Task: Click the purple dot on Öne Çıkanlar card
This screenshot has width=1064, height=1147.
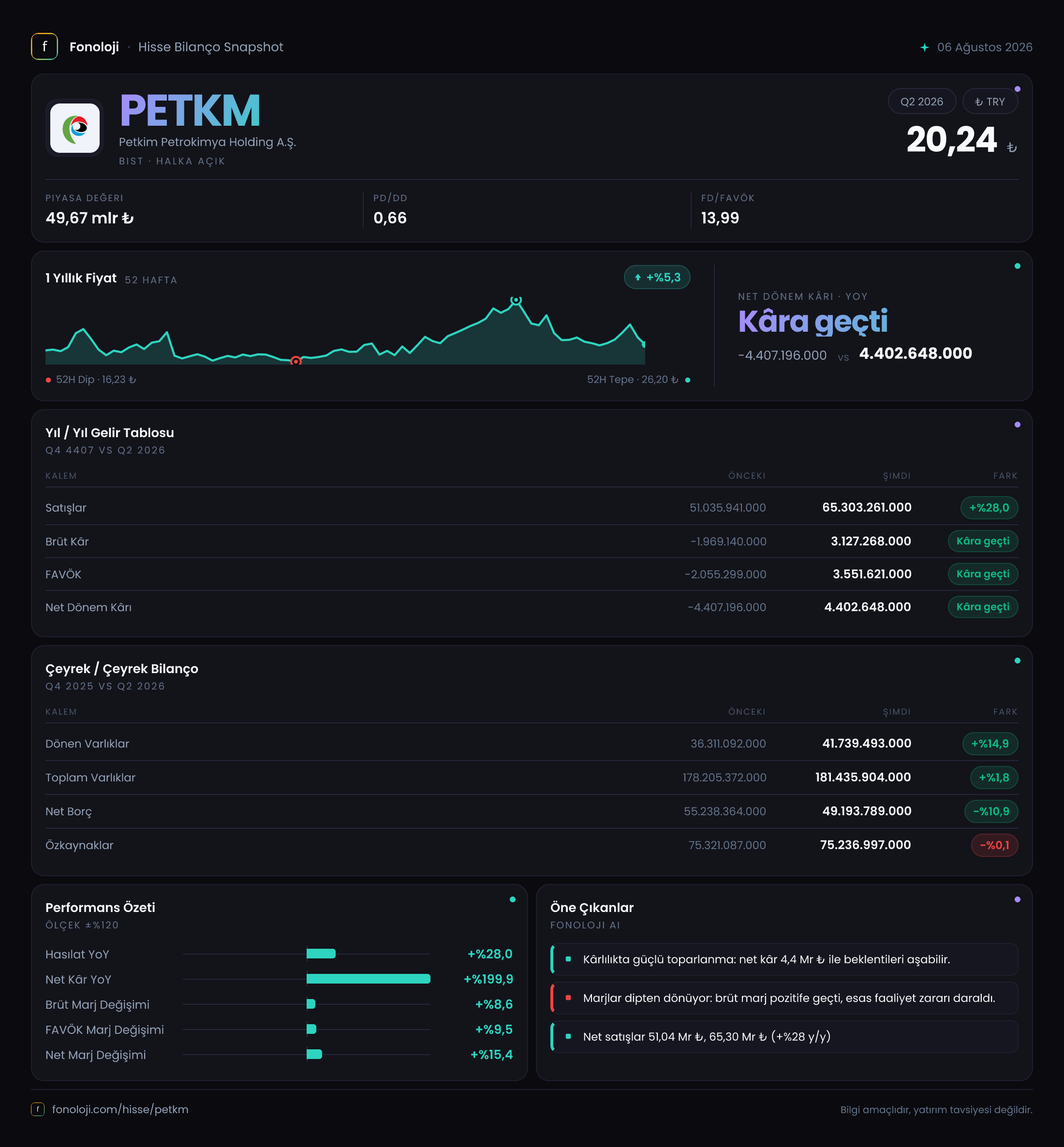Action: pyautogui.click(x=1018, y=899)
